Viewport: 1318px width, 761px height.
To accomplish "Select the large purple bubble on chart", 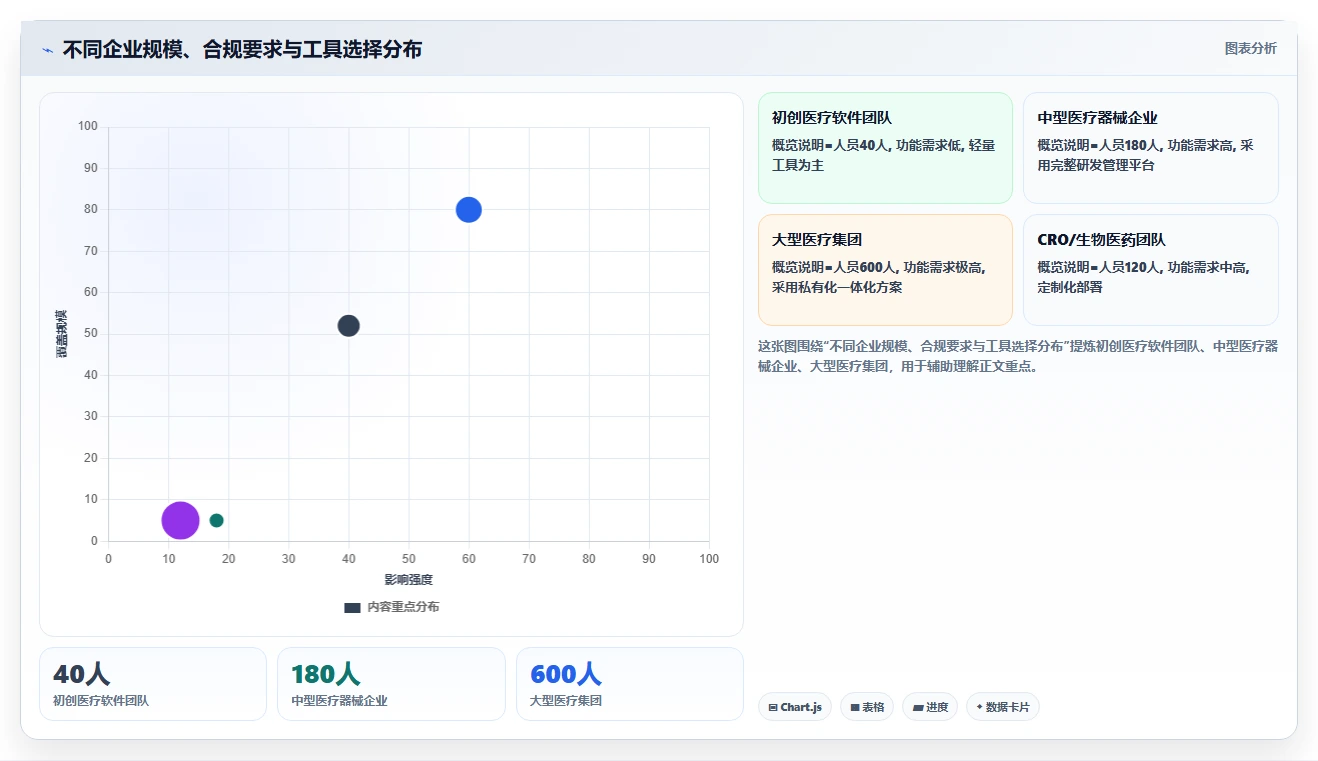I will (x=180, y=520).
